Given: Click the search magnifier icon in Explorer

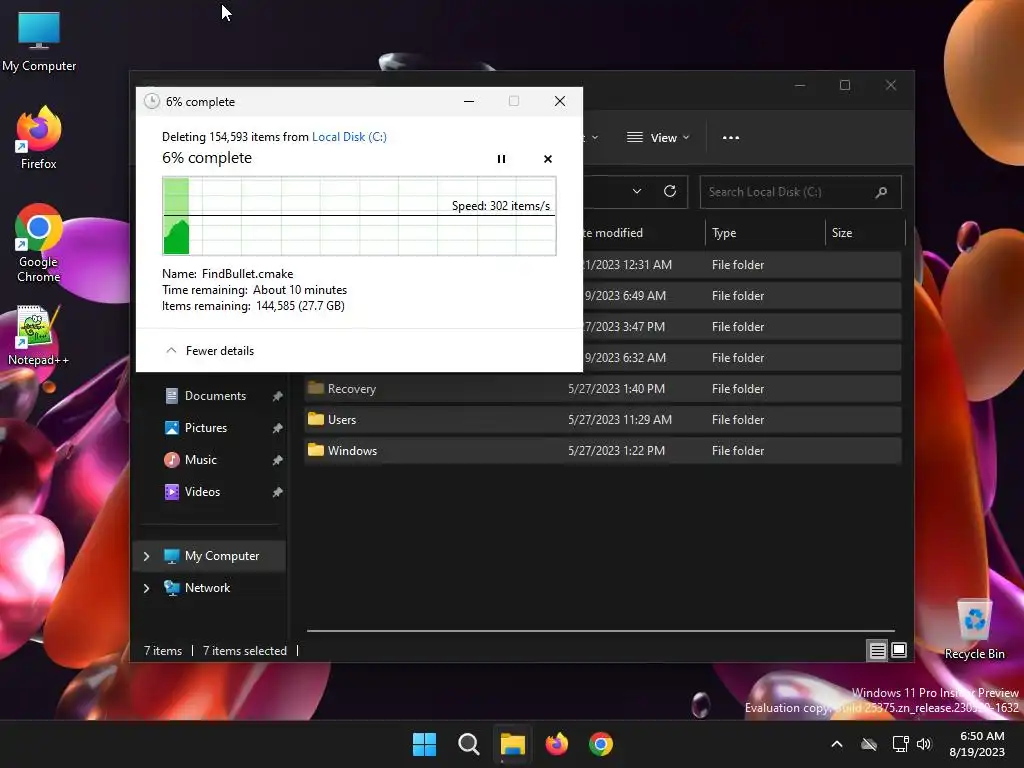Looking at the screenshot, I should coord(881,192).
